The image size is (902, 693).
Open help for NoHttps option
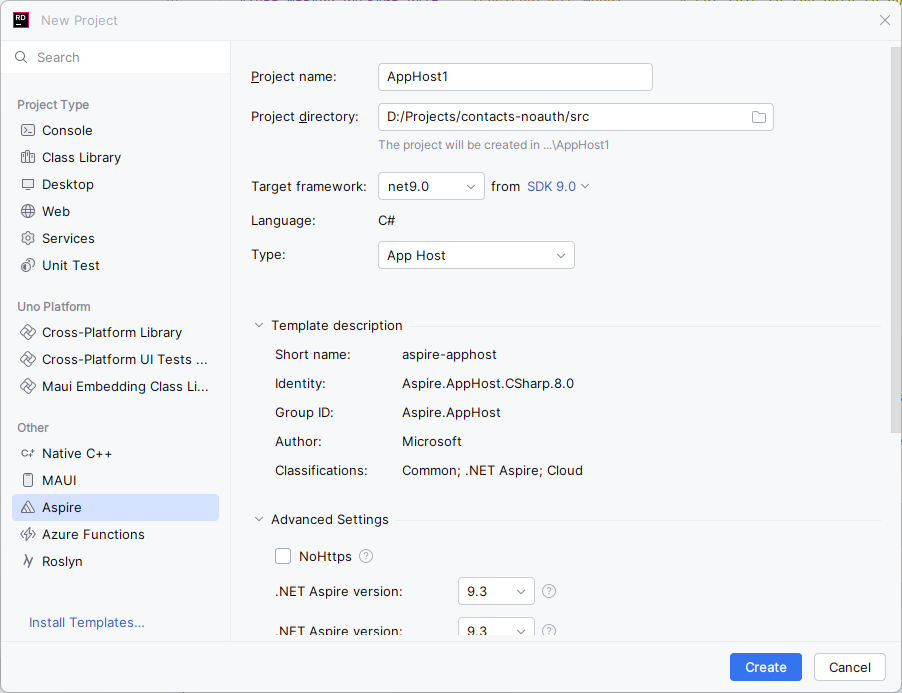pos(366,556)
